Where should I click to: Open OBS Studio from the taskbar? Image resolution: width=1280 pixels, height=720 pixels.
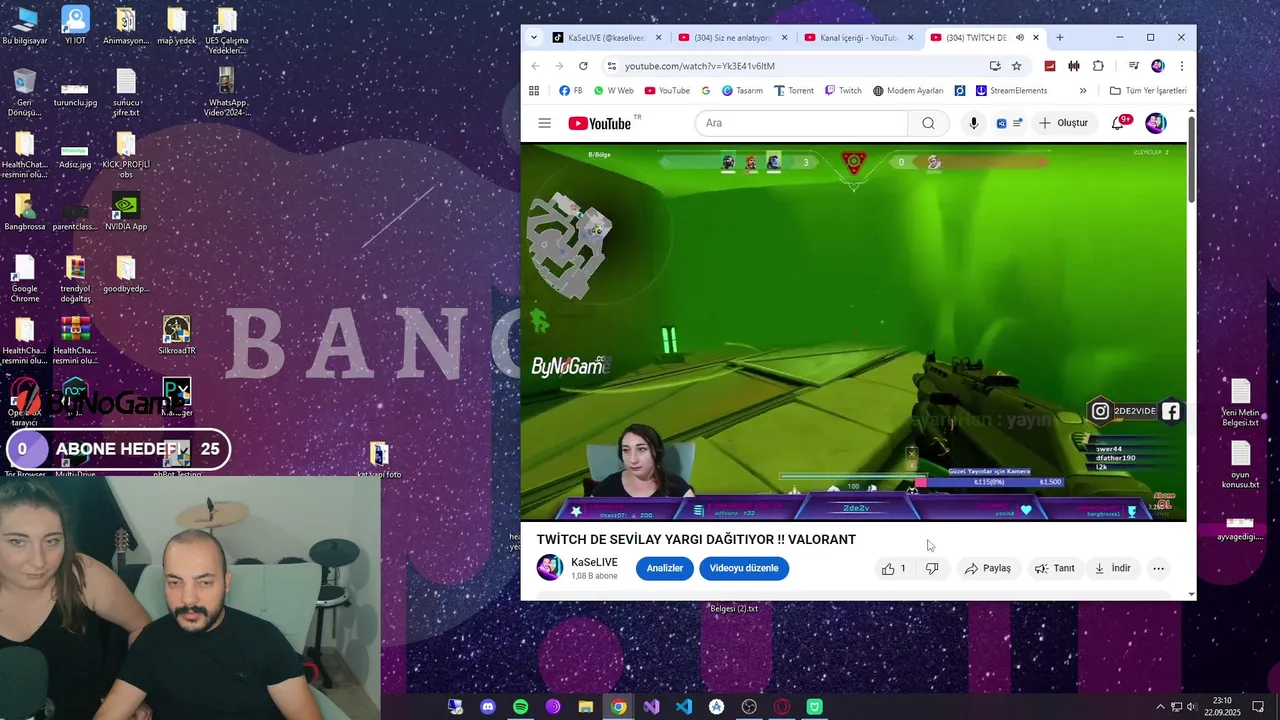749,707
